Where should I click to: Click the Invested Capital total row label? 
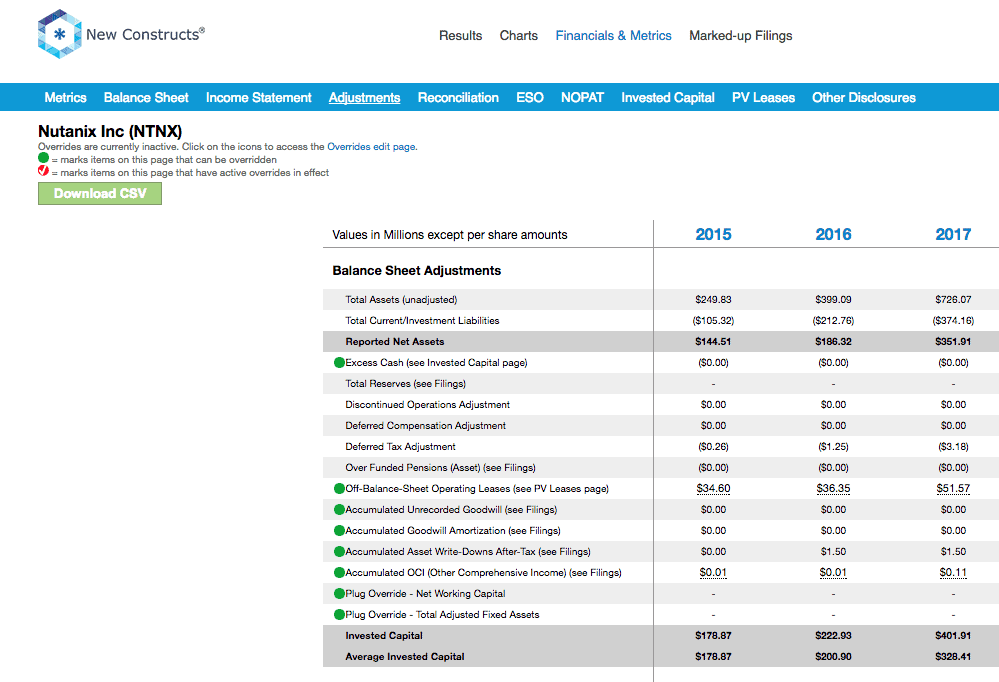tap(384, 636)
